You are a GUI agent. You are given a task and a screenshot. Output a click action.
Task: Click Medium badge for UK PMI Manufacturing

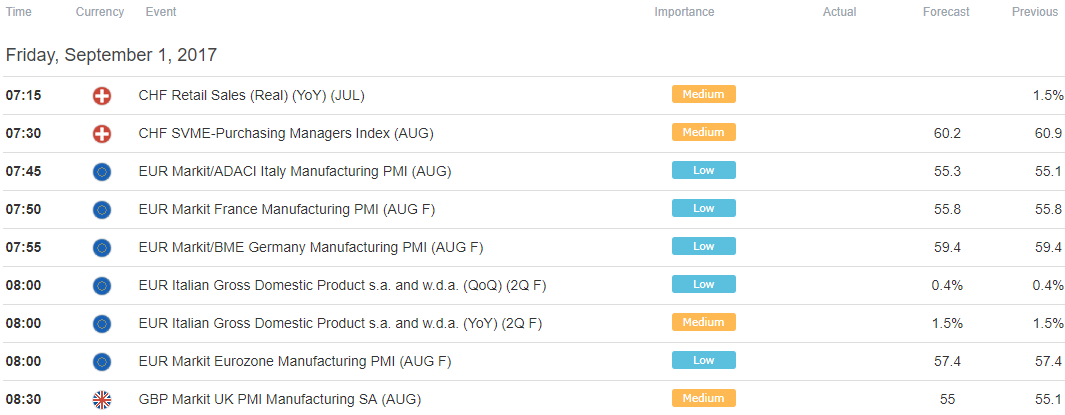click(704, 399)
